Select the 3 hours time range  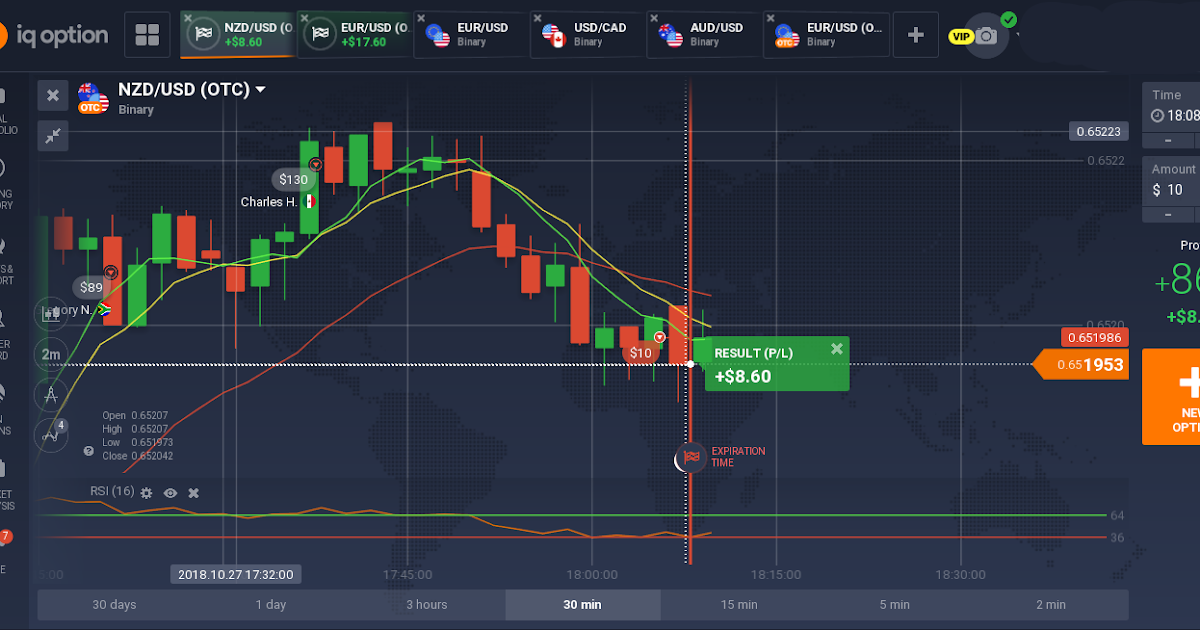[x=427, y=605]
